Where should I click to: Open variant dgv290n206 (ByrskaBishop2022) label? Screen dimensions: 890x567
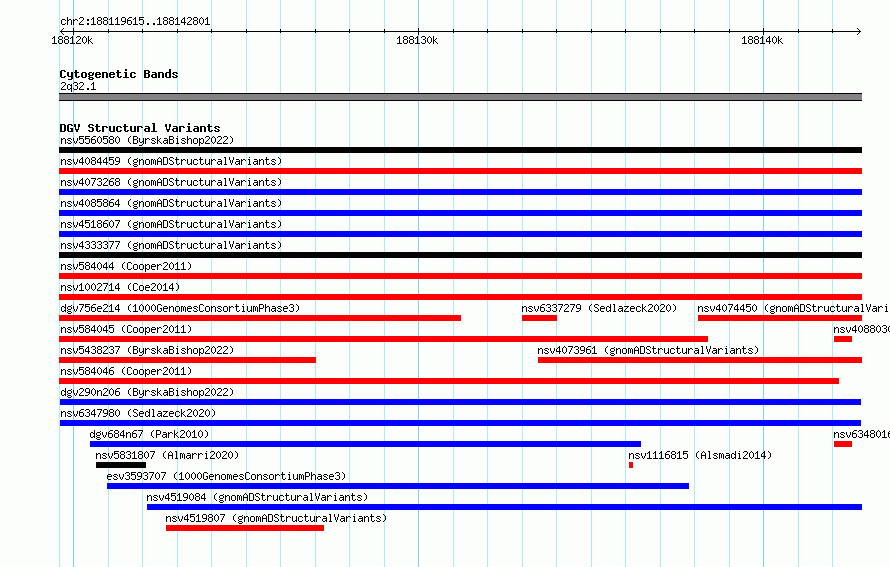pos(147,392)
